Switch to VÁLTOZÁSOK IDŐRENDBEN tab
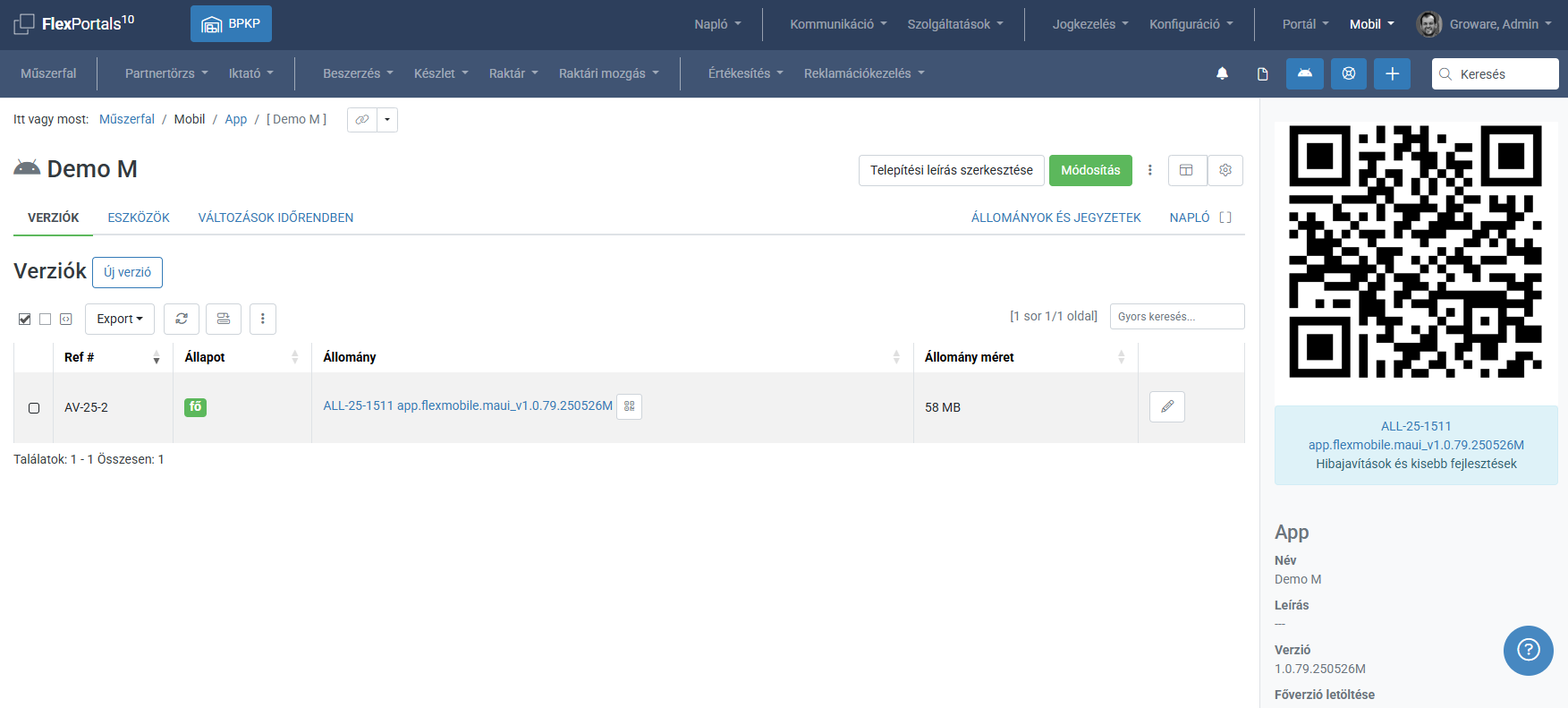 (275, 218)
